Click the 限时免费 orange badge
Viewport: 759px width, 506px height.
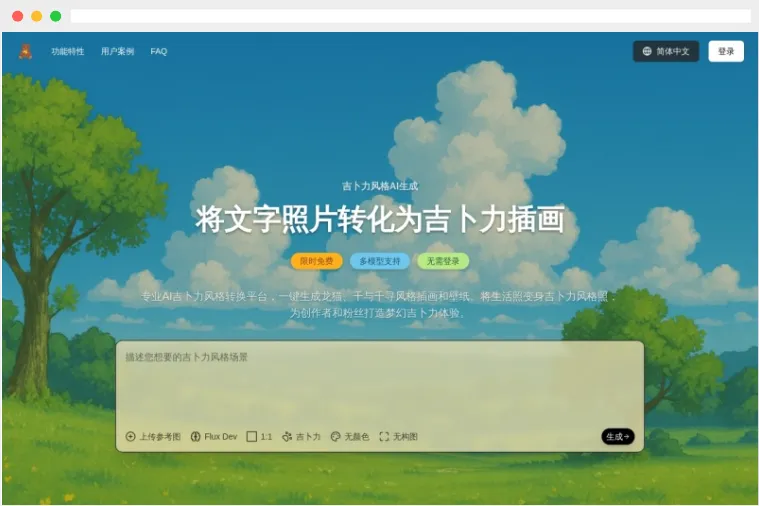(316, 261)
